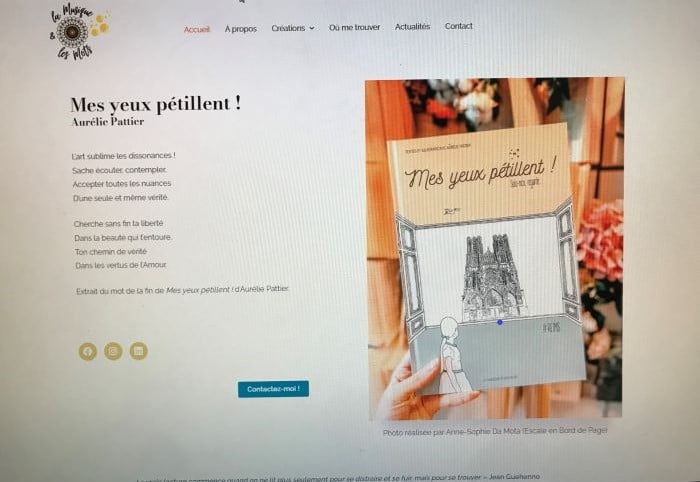Expand the Créations dropdown chevron
The image size is (700, 482).
click(312, 28)
